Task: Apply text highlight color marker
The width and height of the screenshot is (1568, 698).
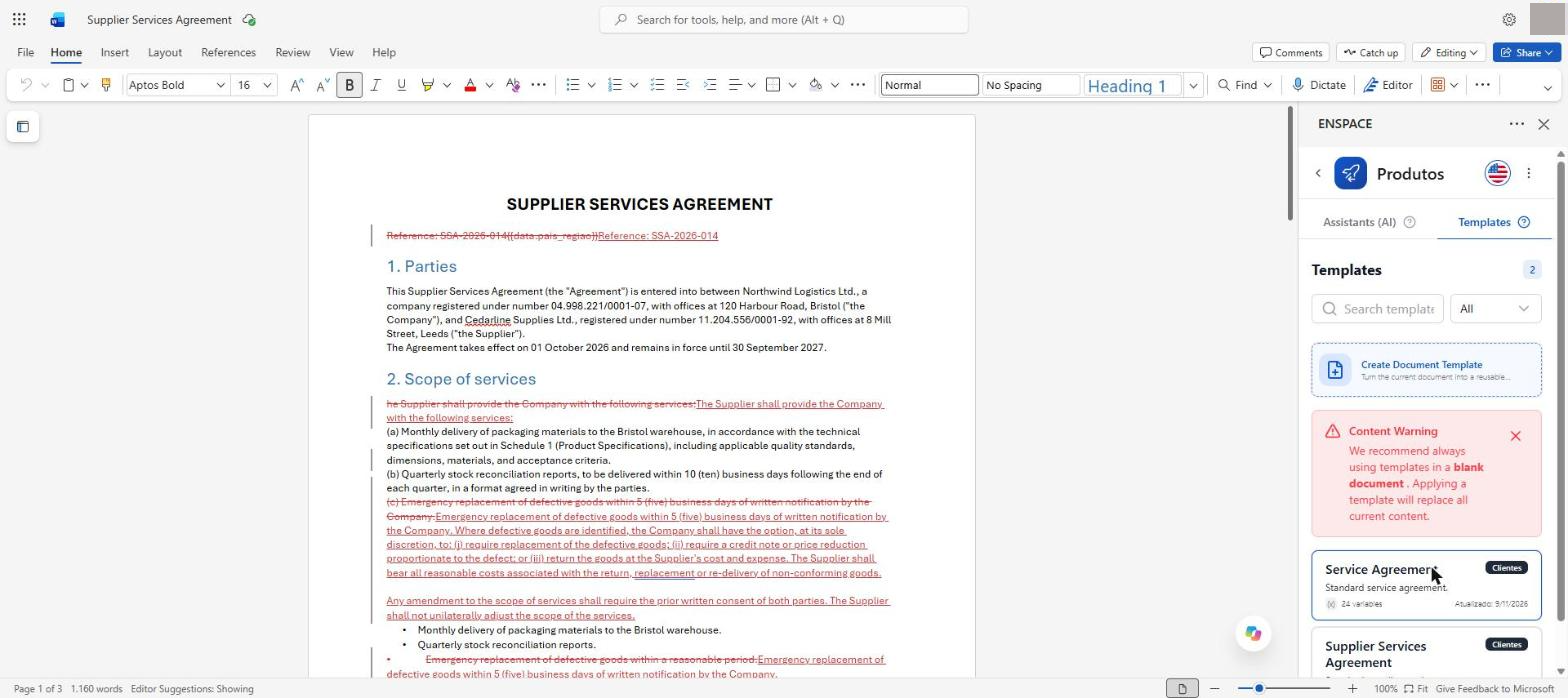Action: point(427,85)
